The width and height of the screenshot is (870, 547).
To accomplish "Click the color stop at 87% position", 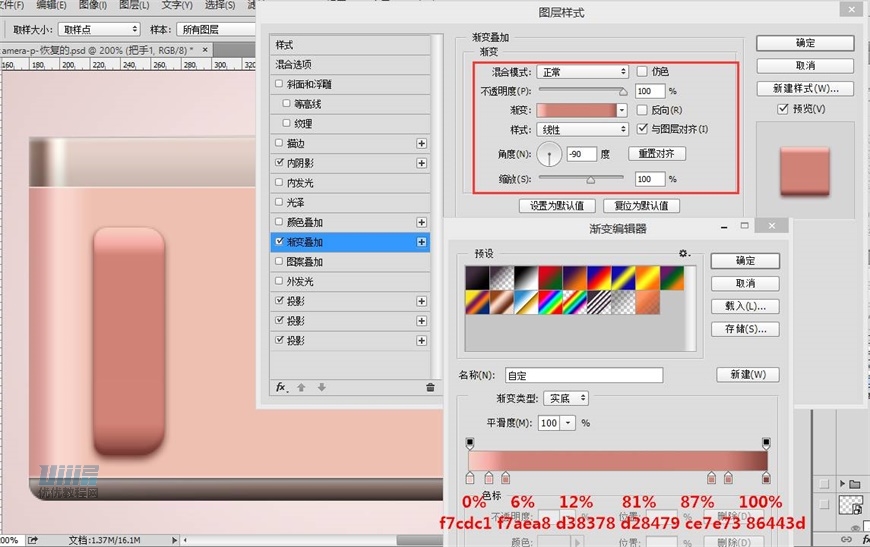I will point(729,478).
